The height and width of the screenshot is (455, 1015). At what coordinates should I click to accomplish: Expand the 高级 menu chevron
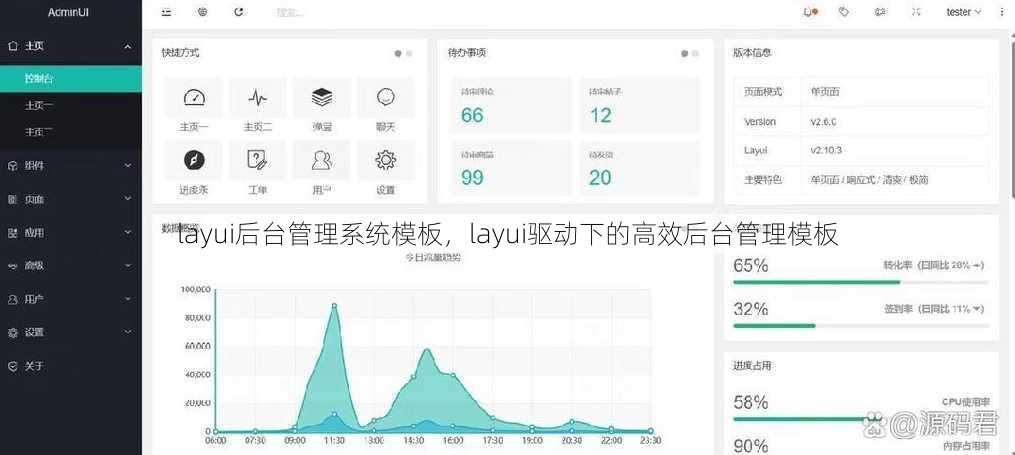[128, 265]
